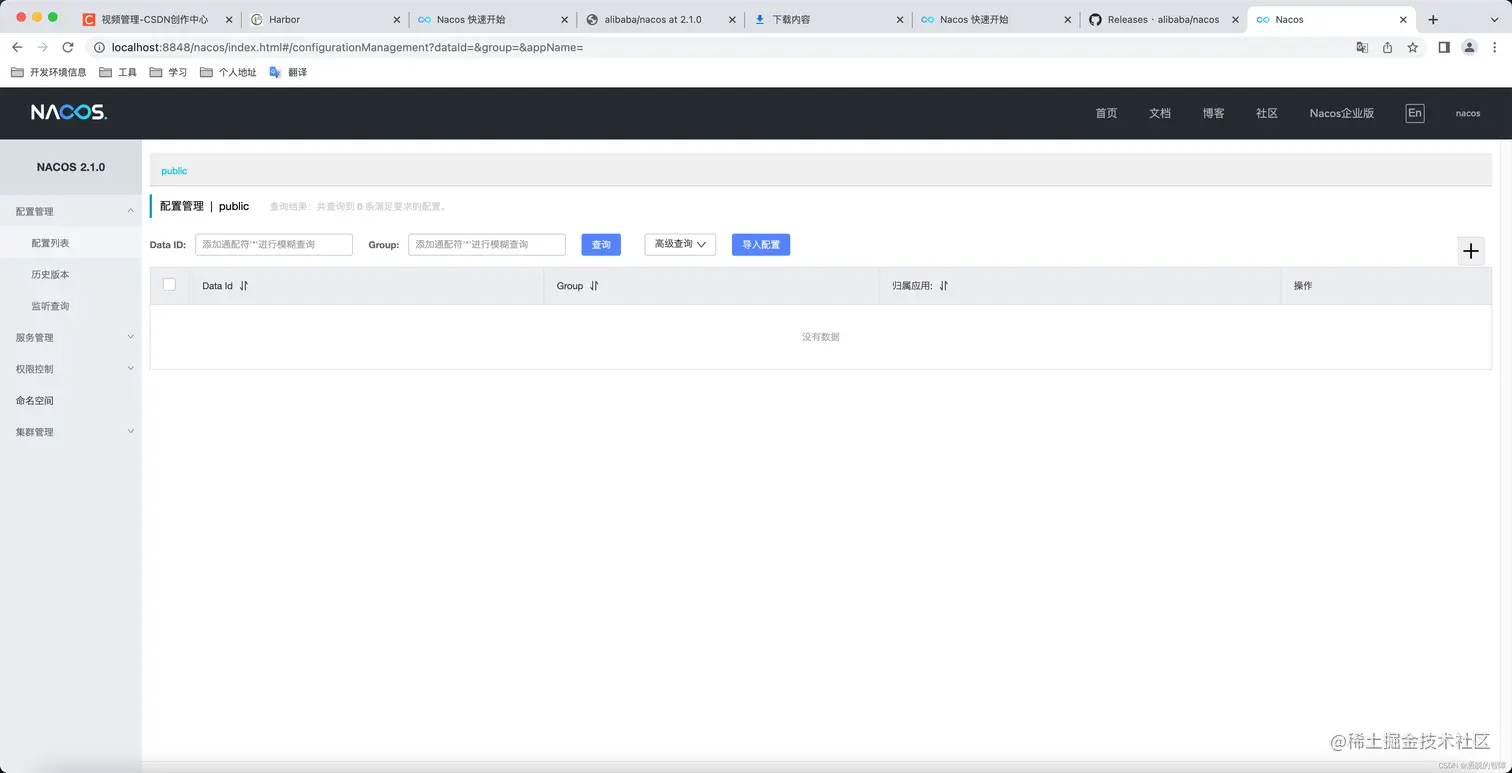Click the site info icon in address bar
The width and height of the screenshot is (1512, 773).
99,47
